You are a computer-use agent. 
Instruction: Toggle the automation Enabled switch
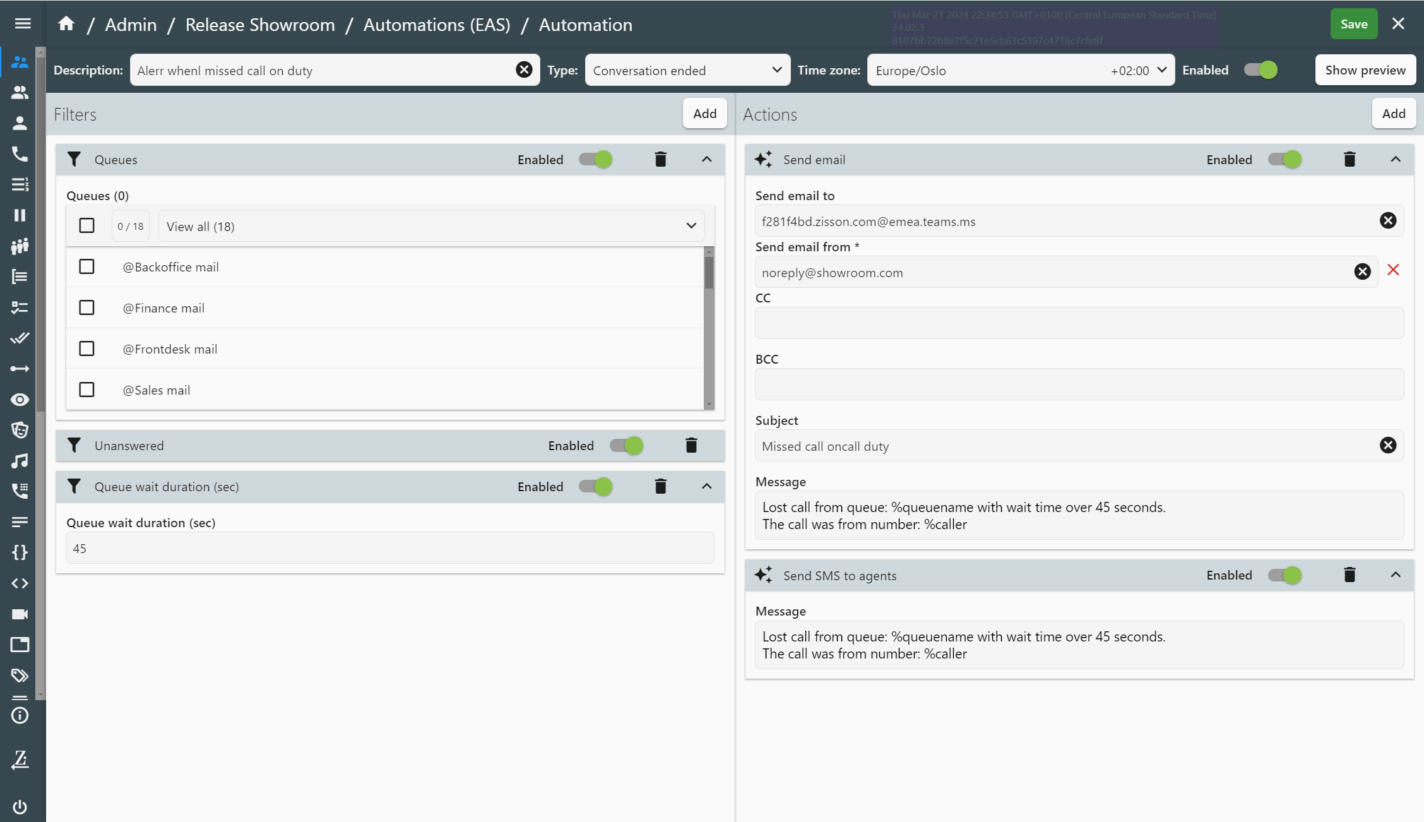click(1261, 70)
